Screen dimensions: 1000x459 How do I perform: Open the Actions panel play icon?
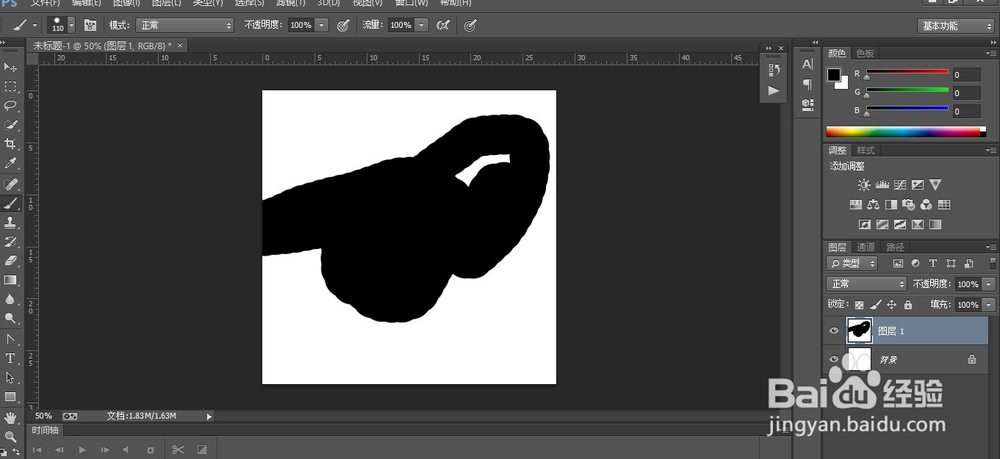pyautogui.click(x=774, y=91)
